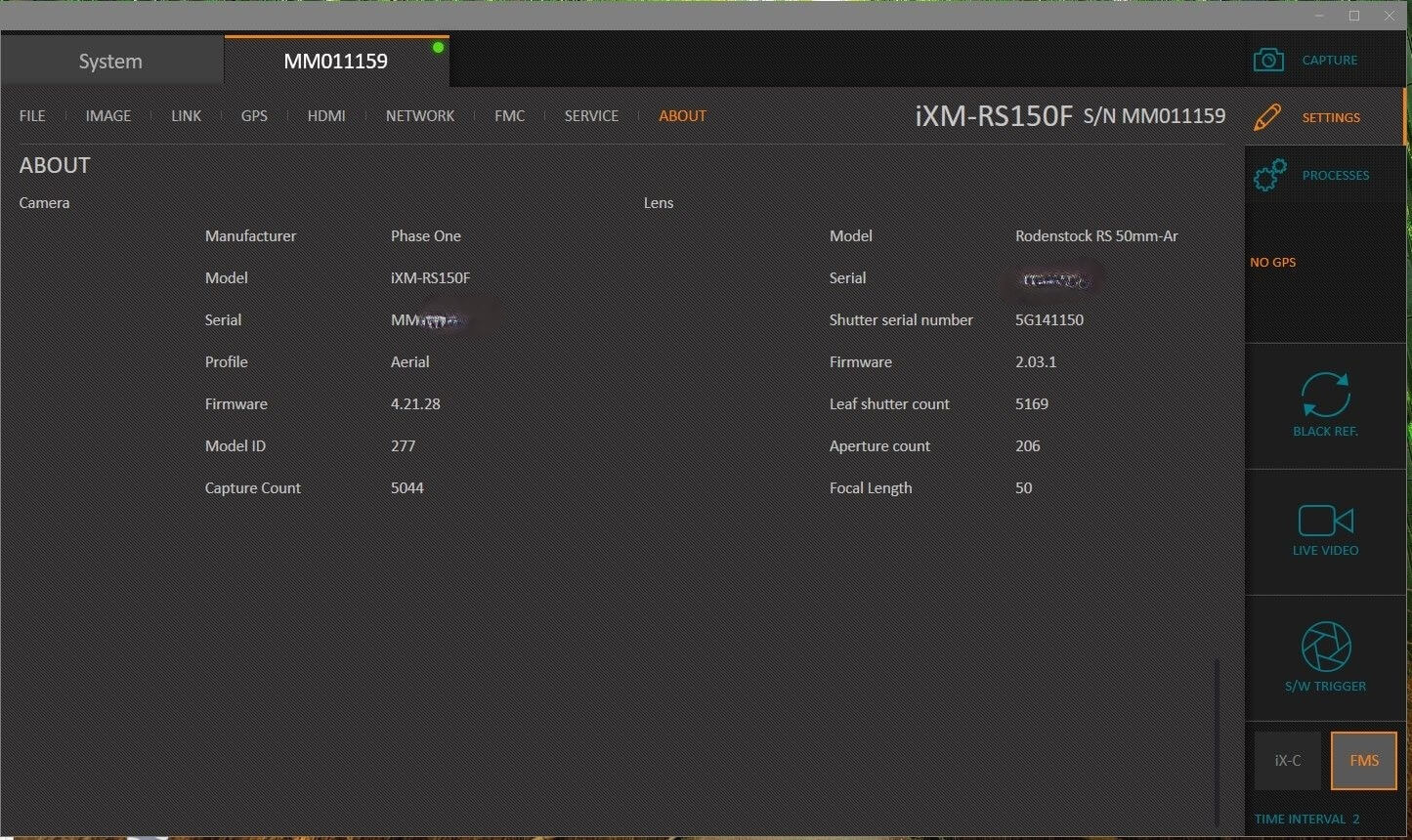Open the LINK settings menu
The width and height of the screenshot is (1412, 840).
point(186,115)
